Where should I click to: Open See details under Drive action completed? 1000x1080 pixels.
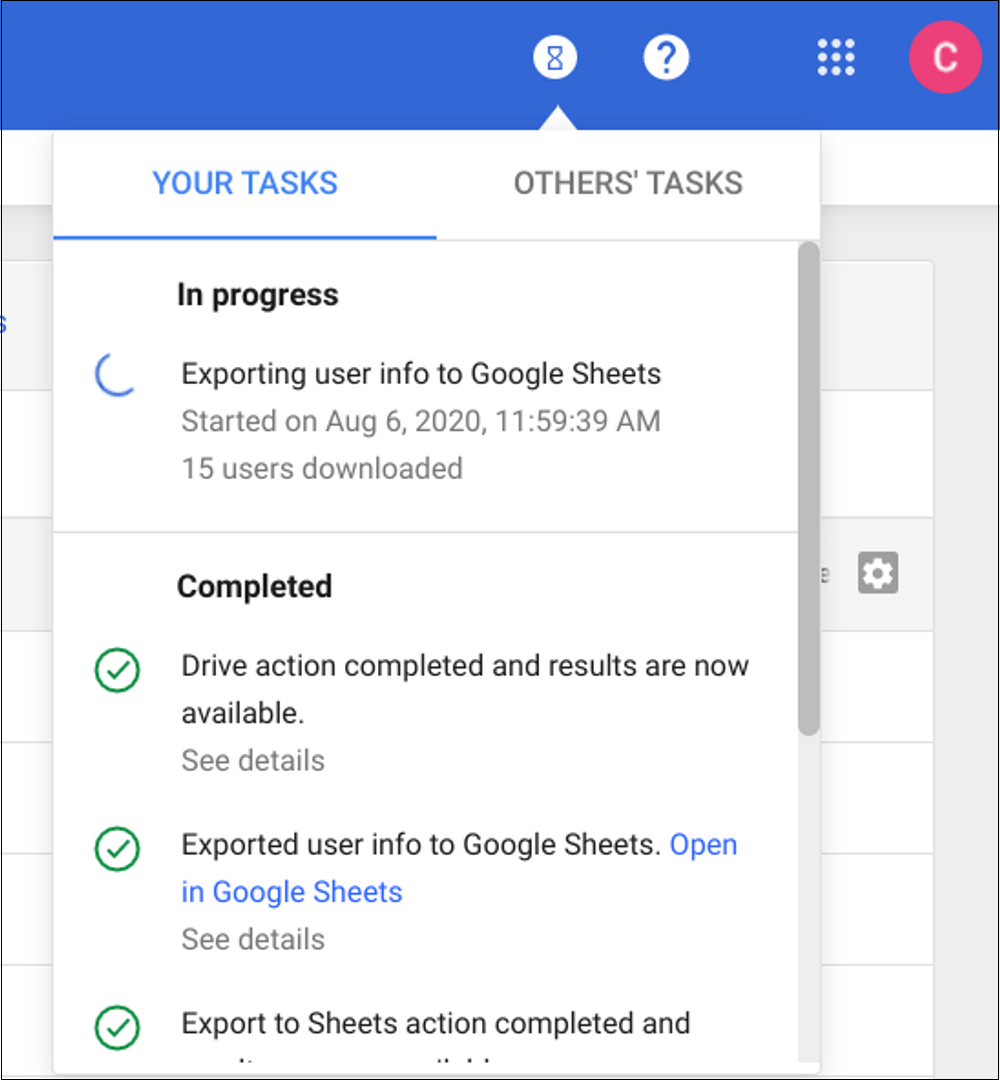(253, 761)
